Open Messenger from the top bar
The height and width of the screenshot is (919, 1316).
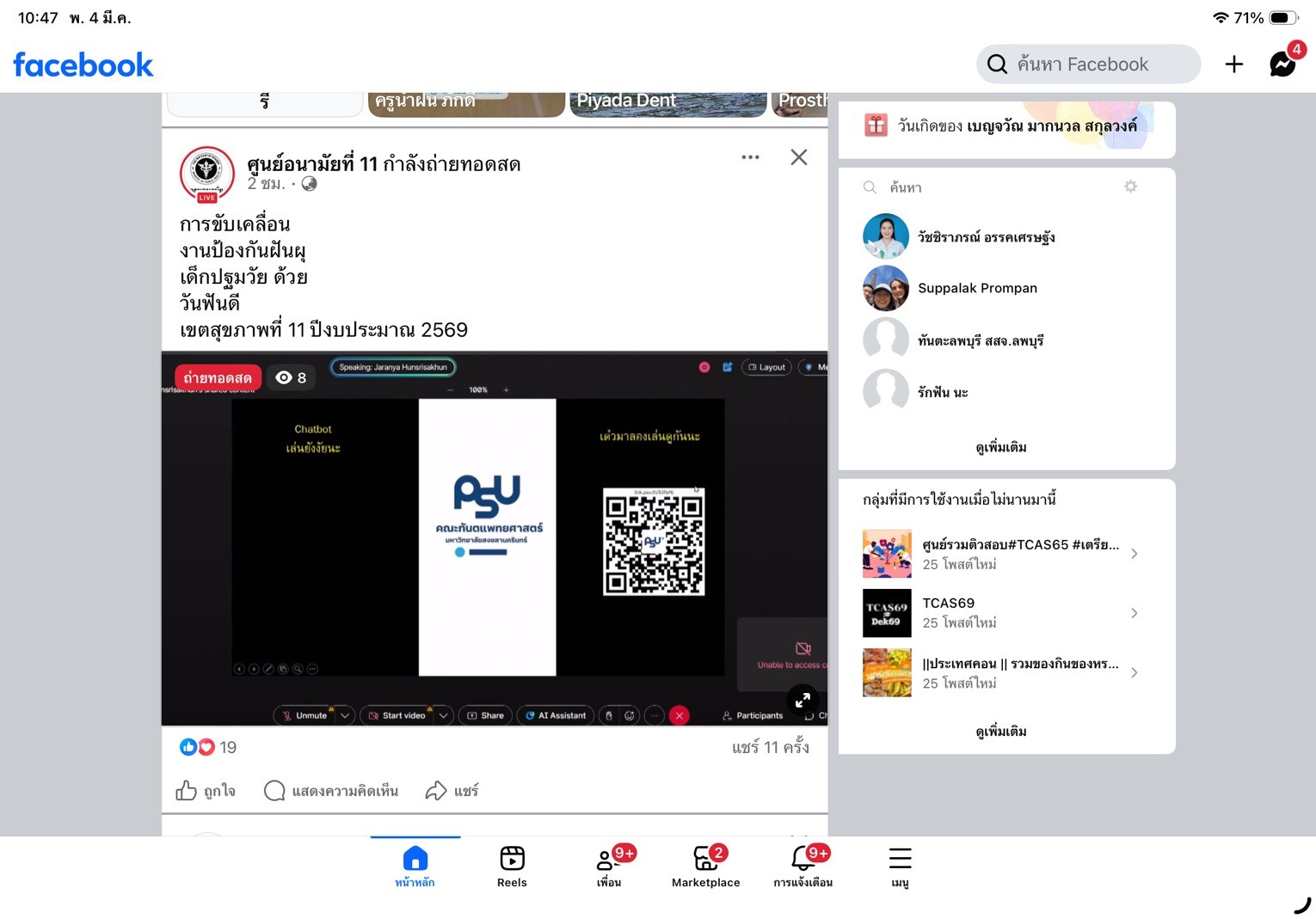1282,64
